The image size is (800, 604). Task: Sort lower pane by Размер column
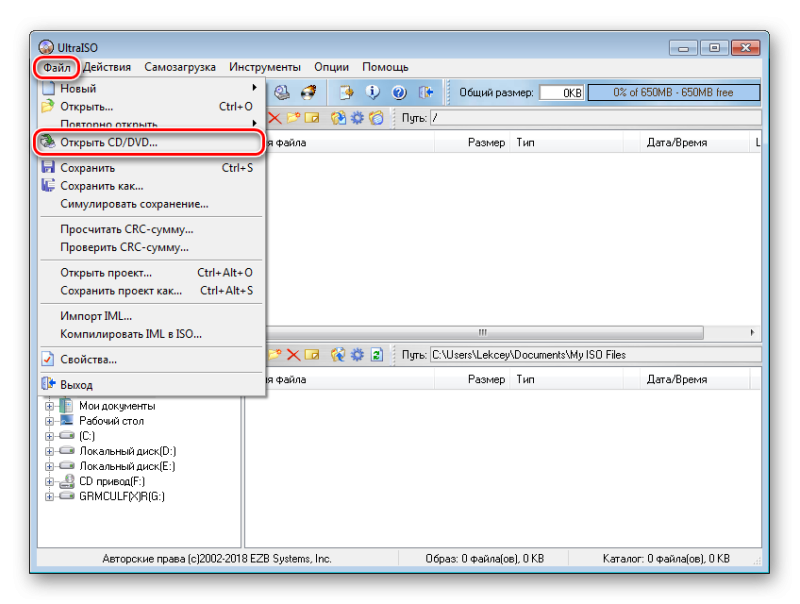point(472,380)
